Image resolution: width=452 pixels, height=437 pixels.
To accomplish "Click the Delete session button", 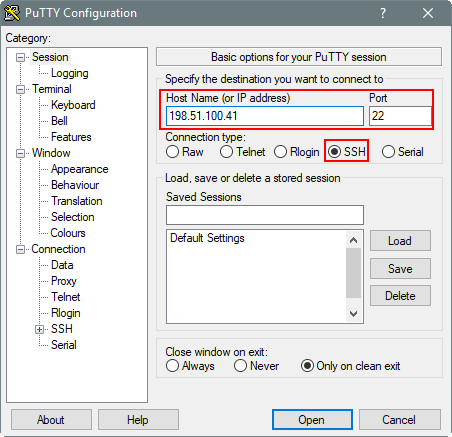I will [x=400, y=296].
